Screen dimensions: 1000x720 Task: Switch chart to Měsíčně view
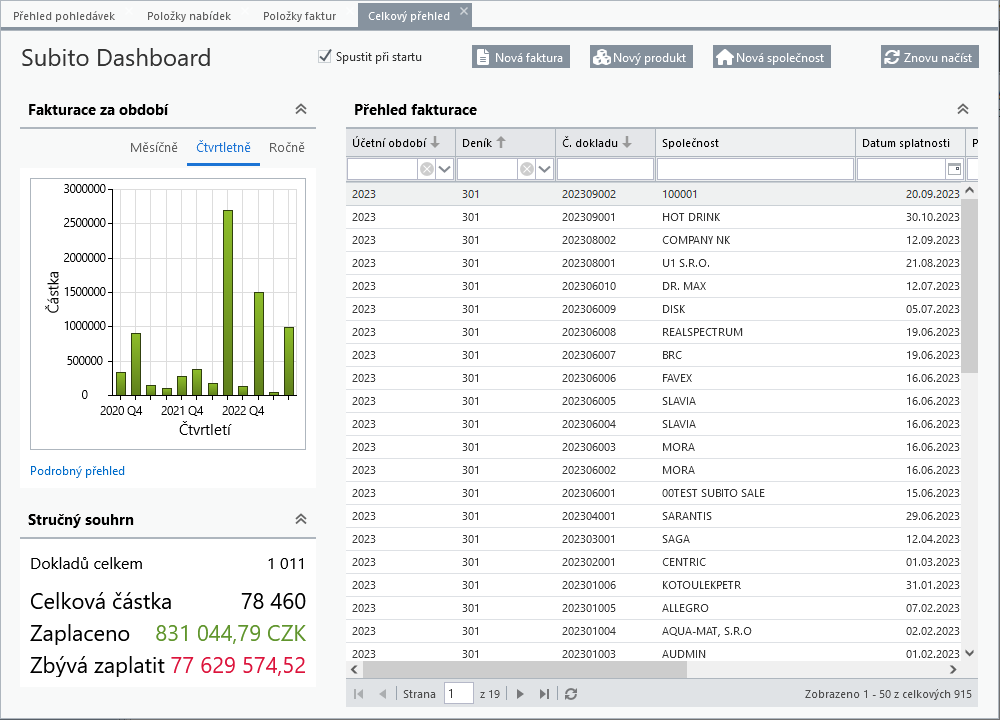pyautogui.click(x=154, y=148)
